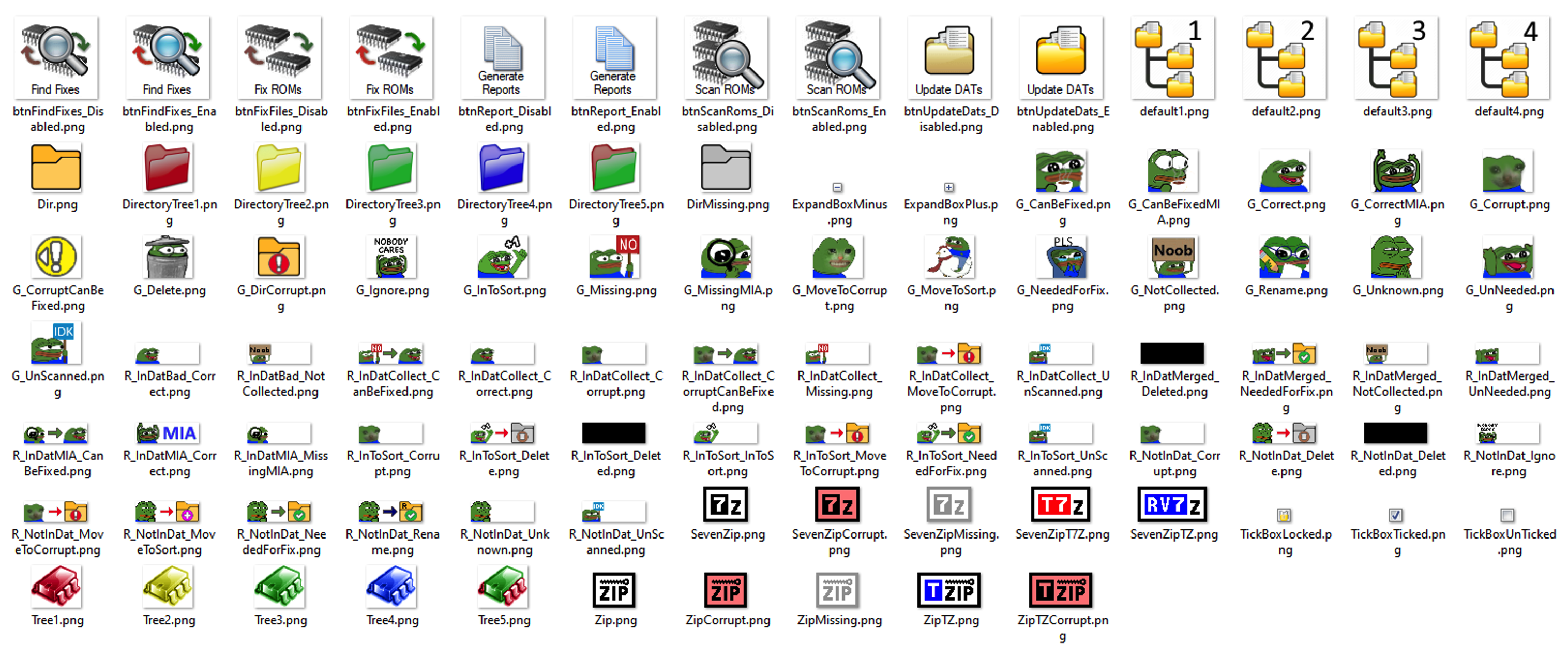Select the TickBoxLocked.png locked checkbox image
The width and height of the screenshot is (1568, 658).
tap(1285, 515)
